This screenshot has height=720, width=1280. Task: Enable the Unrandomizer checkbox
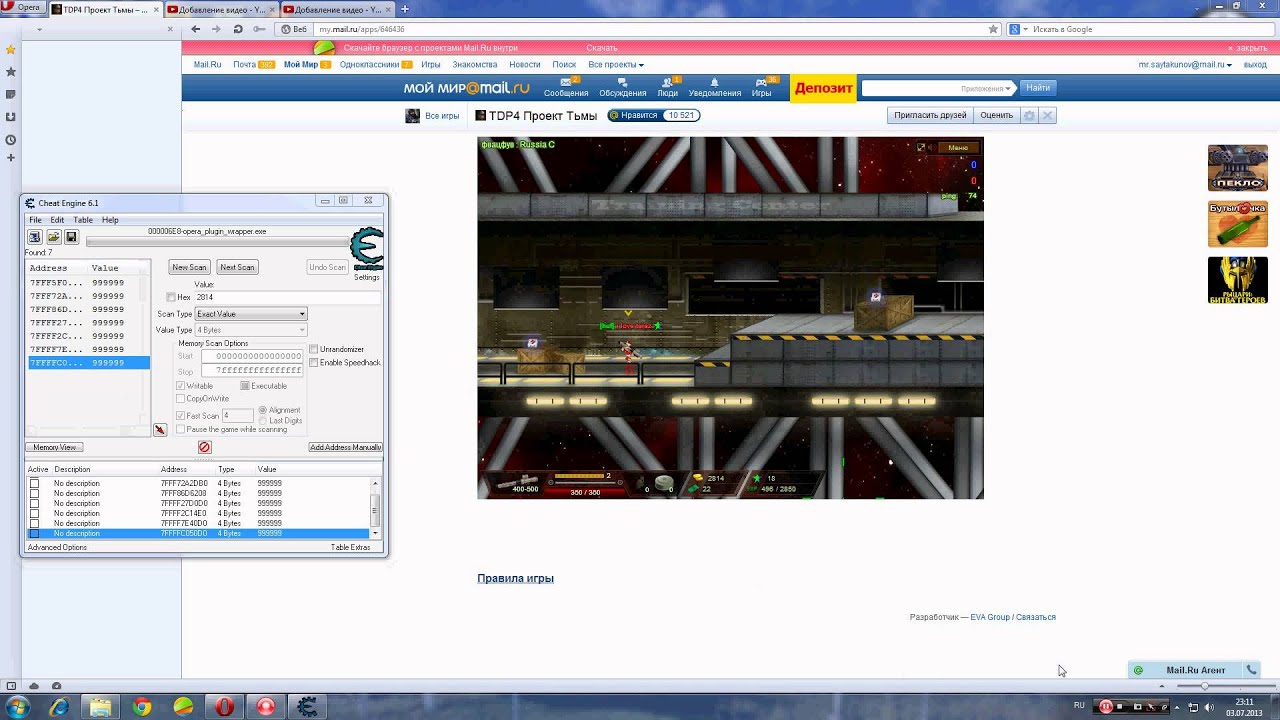(x=314, y=349)
